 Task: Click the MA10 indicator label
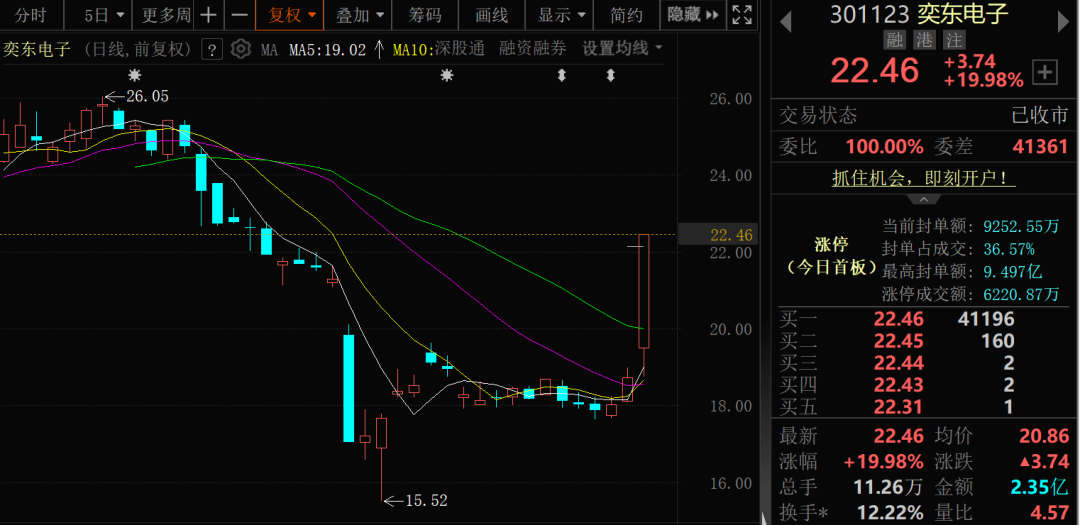[412, 49]
